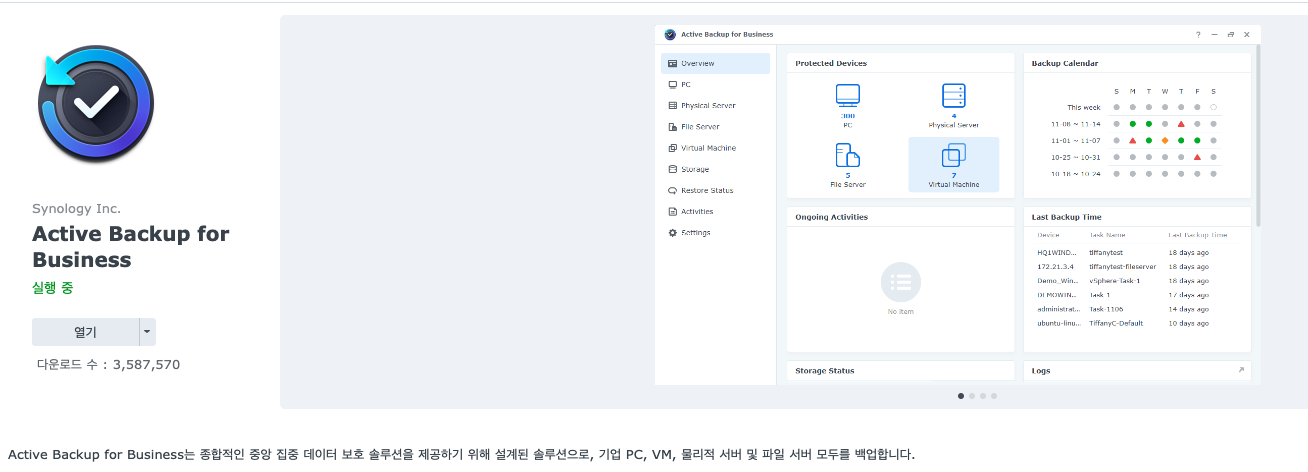Select the first carousel dot
This screenshot has width=1308, height=472.
click(x=961, y=396)
